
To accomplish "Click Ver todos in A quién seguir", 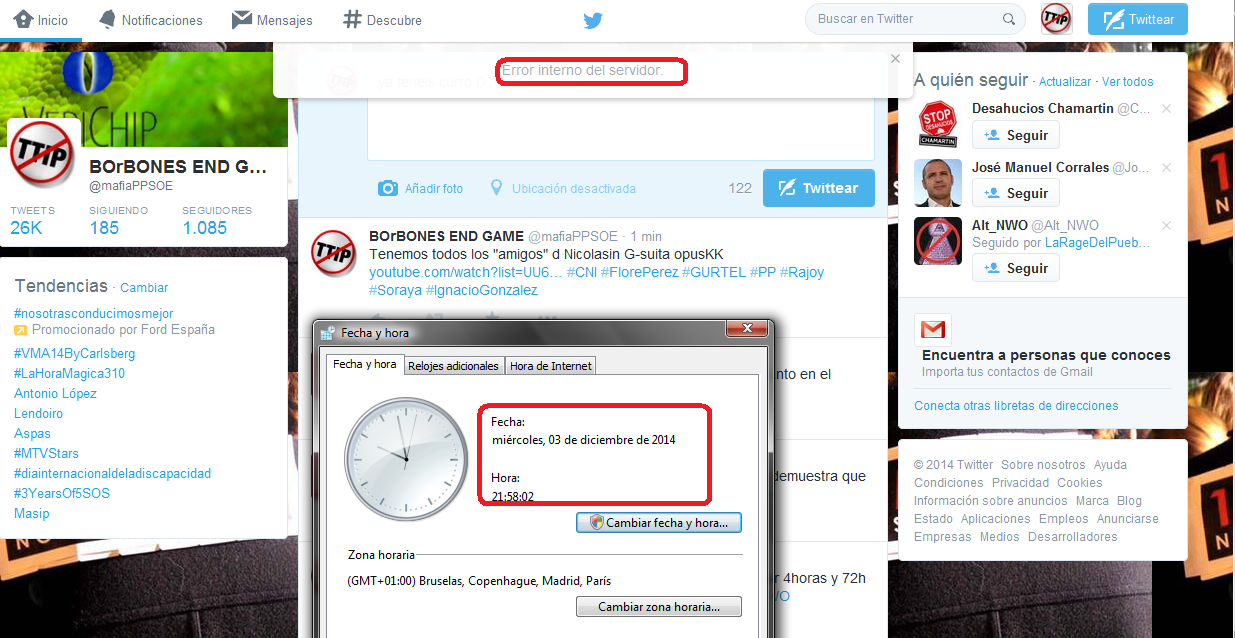I will point(1128,82).
